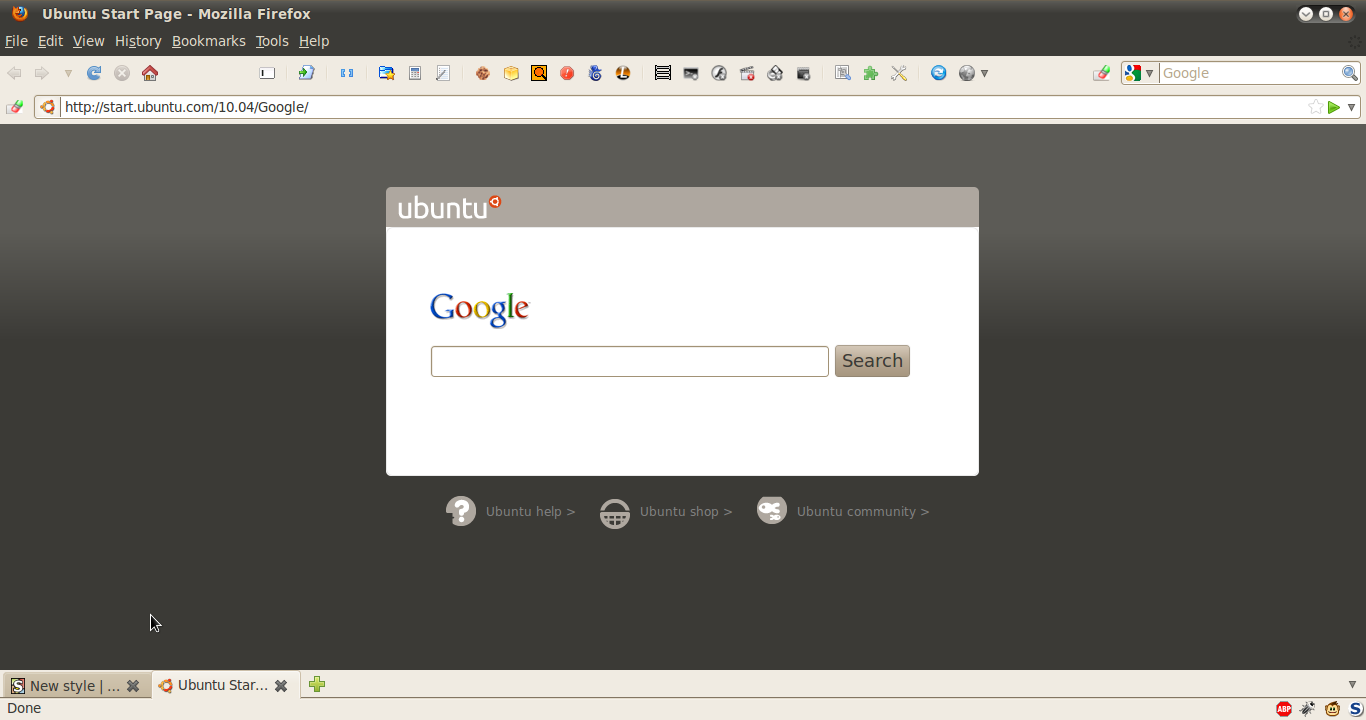The width and height of the screenshot is (1366, 720).
Task: Click the yellow box toolbar icon
Action: pyautogui.click(x=511, y=73)
